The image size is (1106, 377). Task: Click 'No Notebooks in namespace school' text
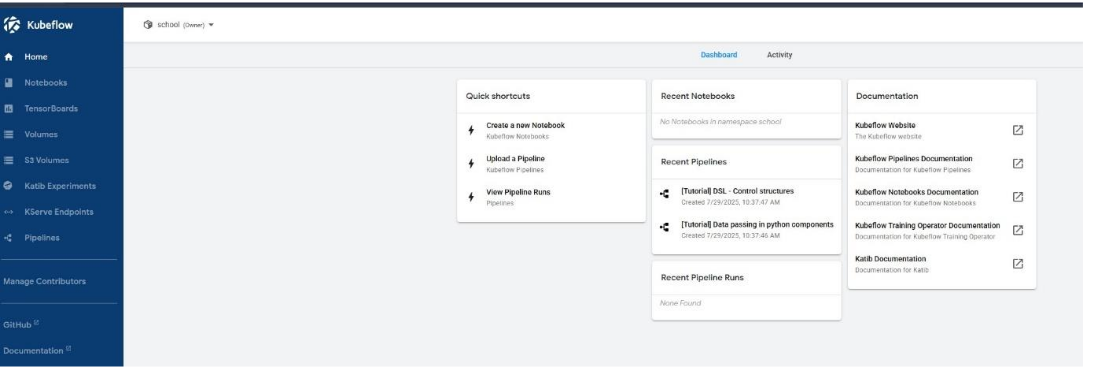point(720,121)
